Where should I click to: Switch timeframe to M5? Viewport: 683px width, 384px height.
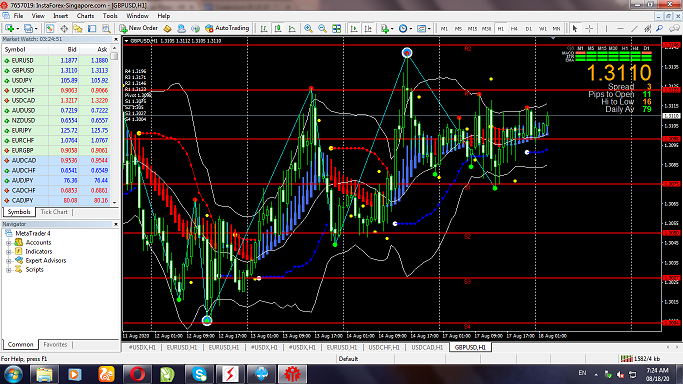[x=458, y=29]
